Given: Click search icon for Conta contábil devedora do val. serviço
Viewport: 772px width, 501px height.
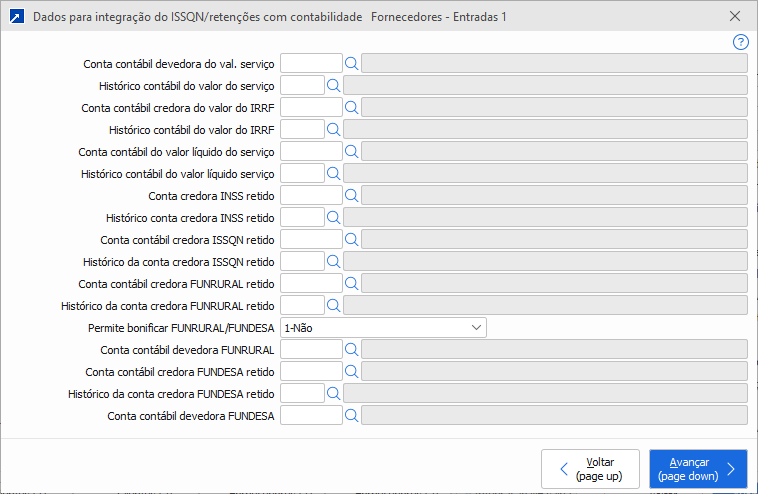Looking at the screenshot, I should pyautogui.click(x=352, y=63).
